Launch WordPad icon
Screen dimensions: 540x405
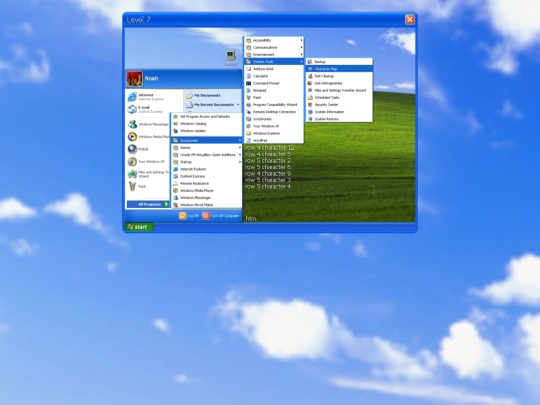pyautogui.click(x=248, y=141)
